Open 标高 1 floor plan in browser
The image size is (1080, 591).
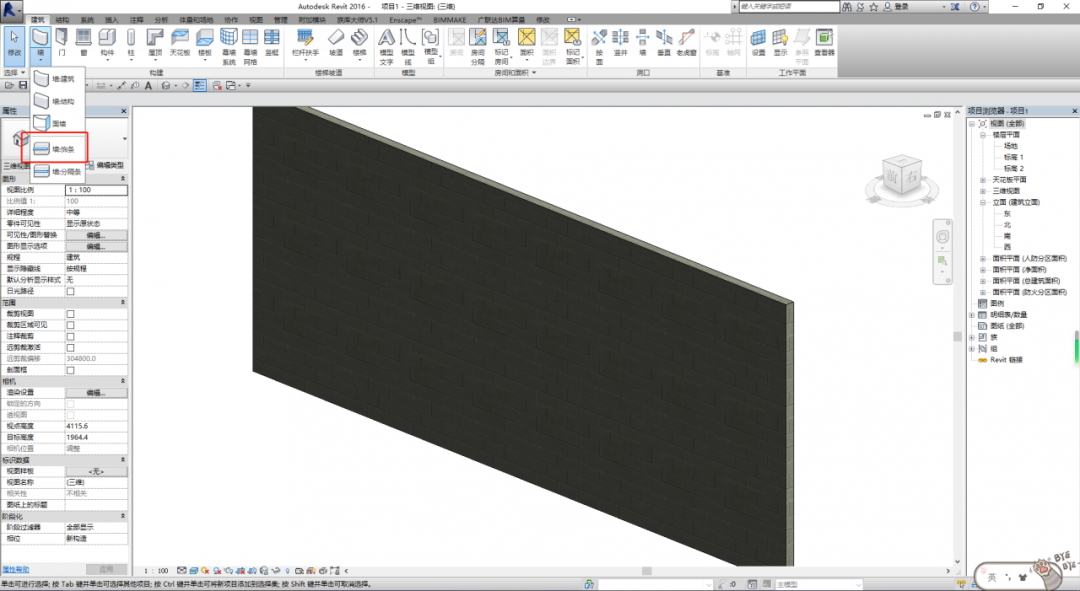[x=1013, y=157]
